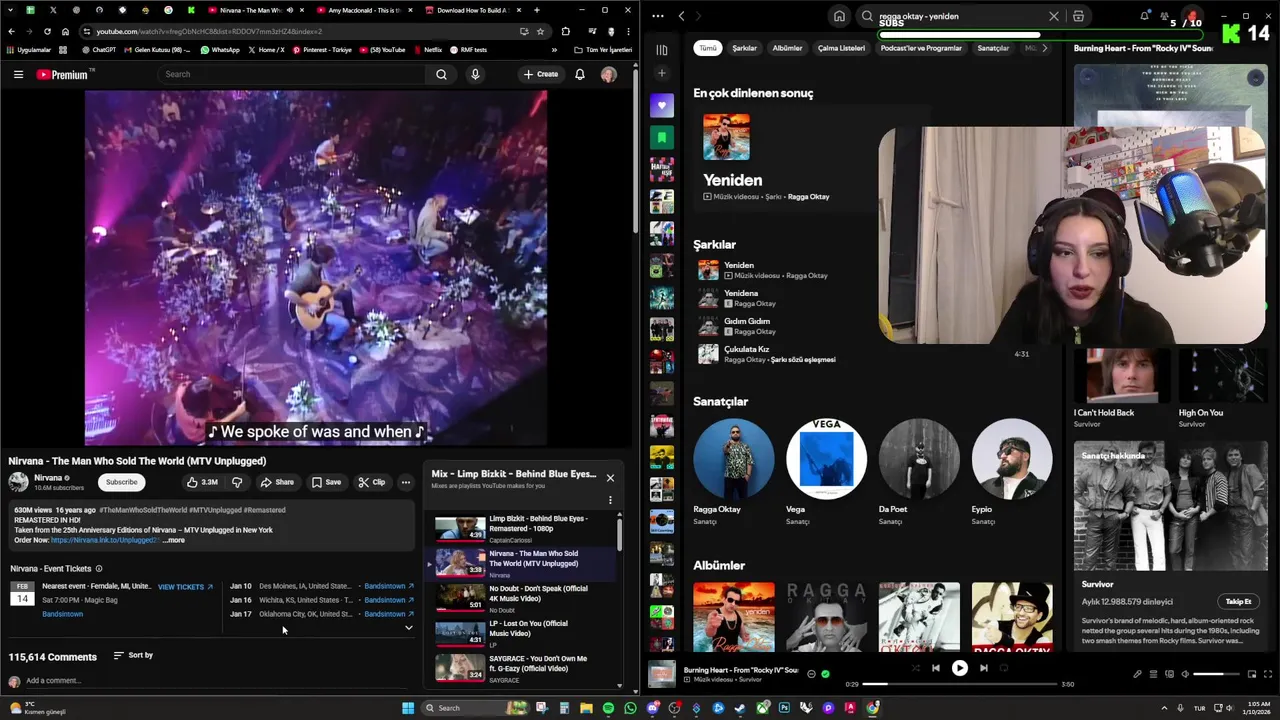
Task: Open the Nirvana.lnk.to order link
Action: point(105,540)
